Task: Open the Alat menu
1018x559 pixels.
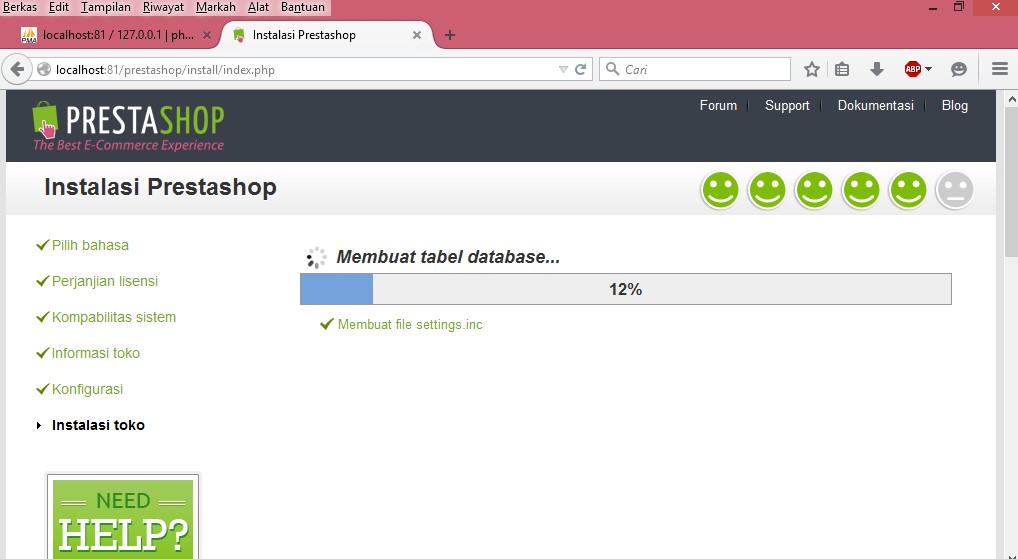Action: [x=258, y=7]
